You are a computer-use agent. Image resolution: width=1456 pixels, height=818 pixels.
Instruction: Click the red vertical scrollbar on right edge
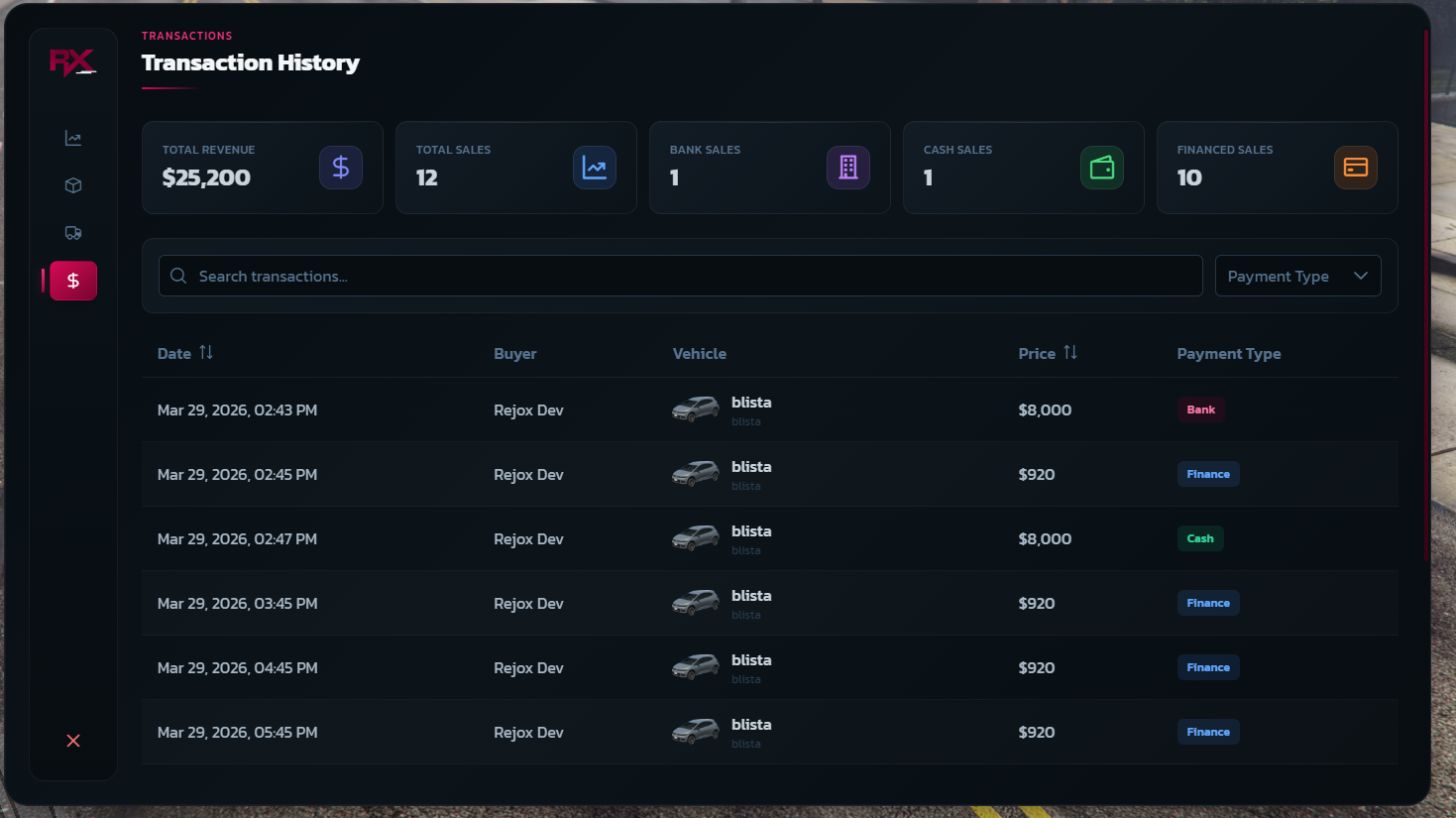pyautogui.click(x=1426, y=297)
